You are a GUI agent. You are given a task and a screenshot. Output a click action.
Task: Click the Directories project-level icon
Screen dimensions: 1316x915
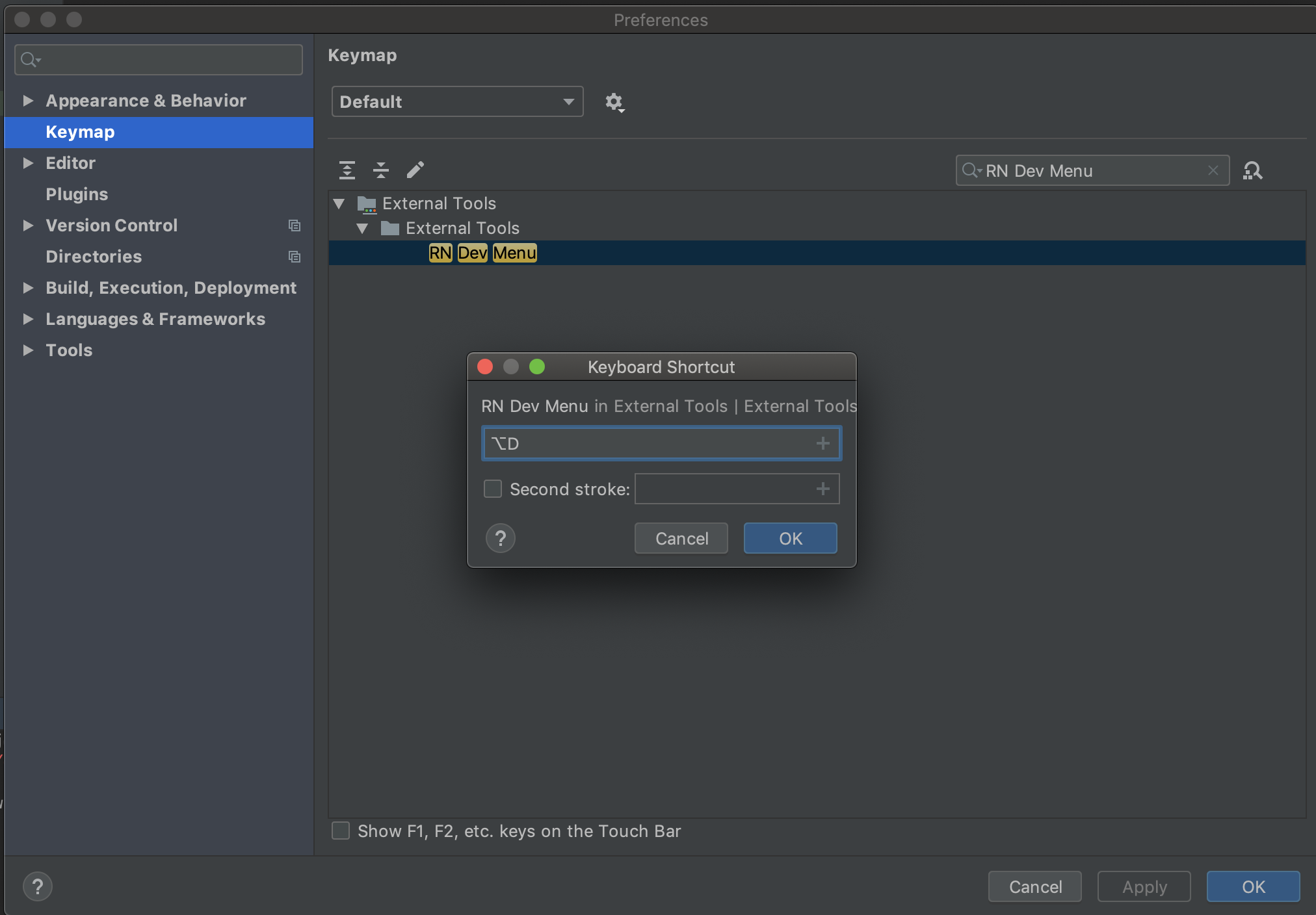click(295, 257)
